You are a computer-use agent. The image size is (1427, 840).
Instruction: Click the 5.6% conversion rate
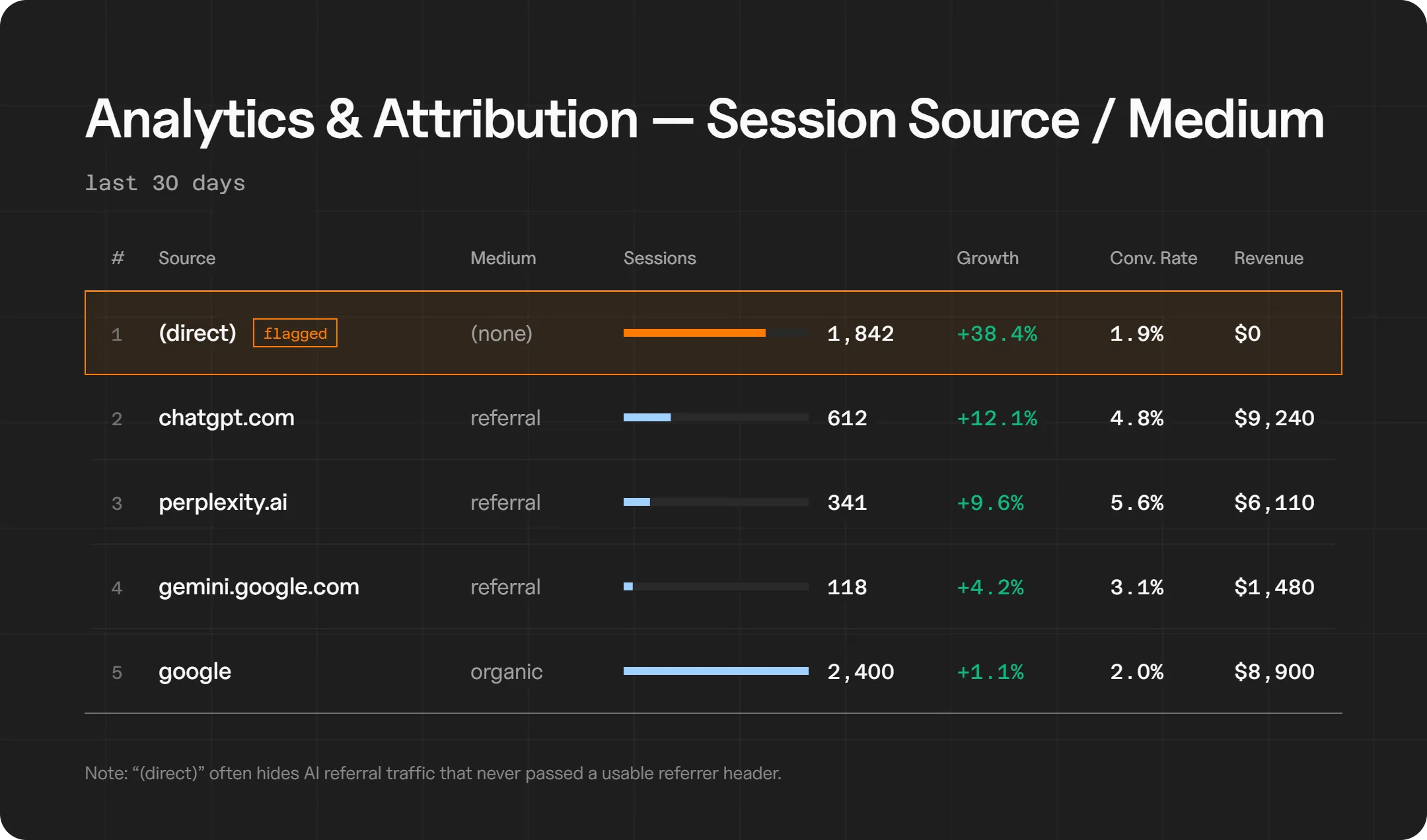[x=1137, y=503]
